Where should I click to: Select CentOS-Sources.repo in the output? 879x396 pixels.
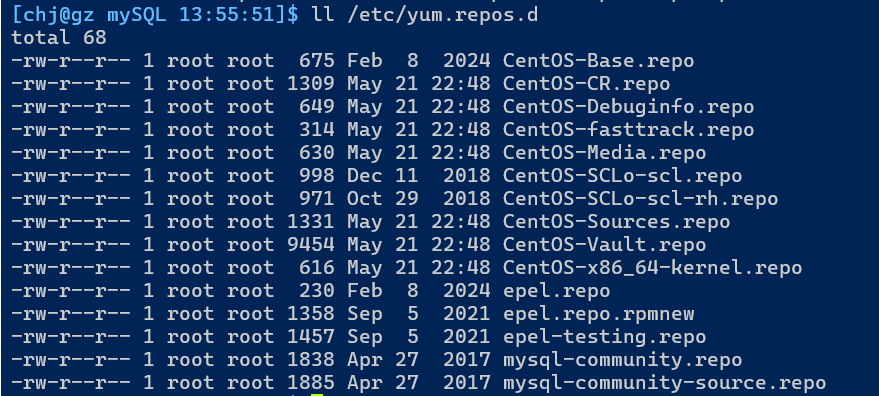[616, 222]
